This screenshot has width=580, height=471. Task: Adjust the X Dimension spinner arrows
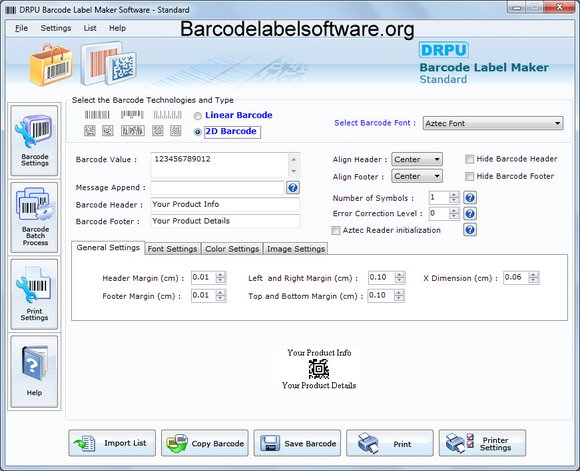click(533, 277)
